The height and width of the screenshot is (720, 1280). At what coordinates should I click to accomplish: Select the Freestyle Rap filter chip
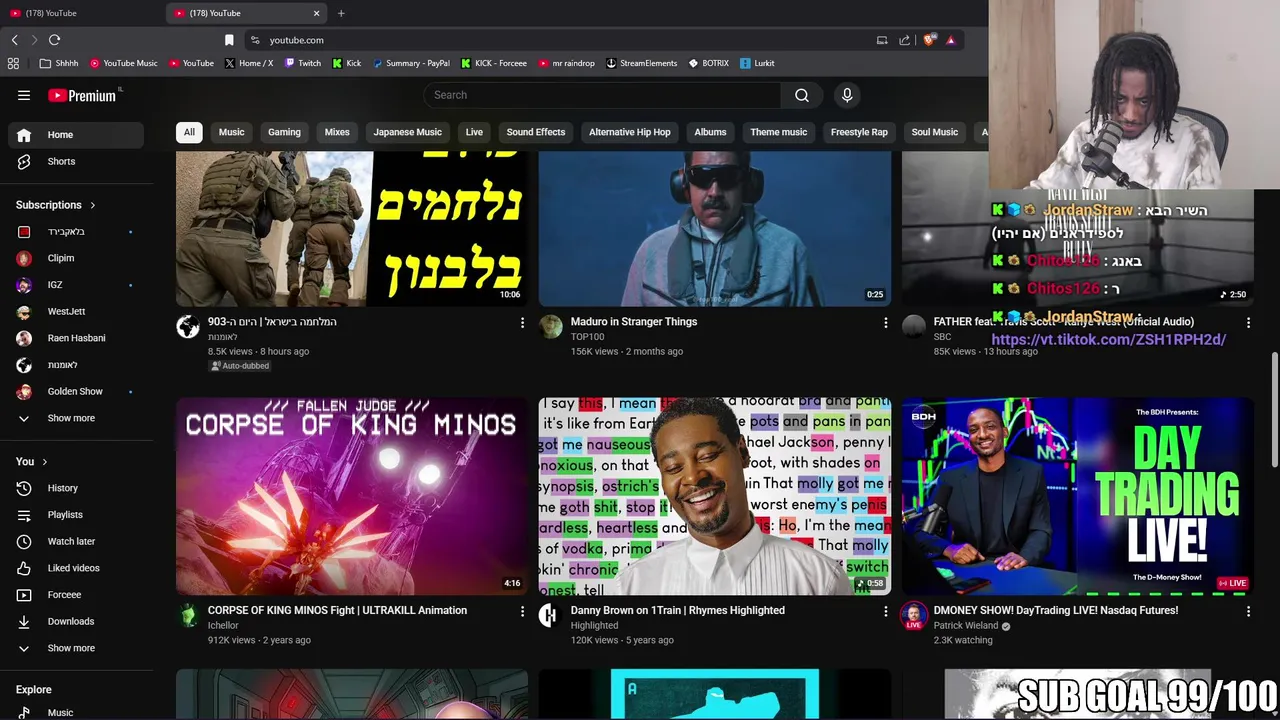point(859,132)
